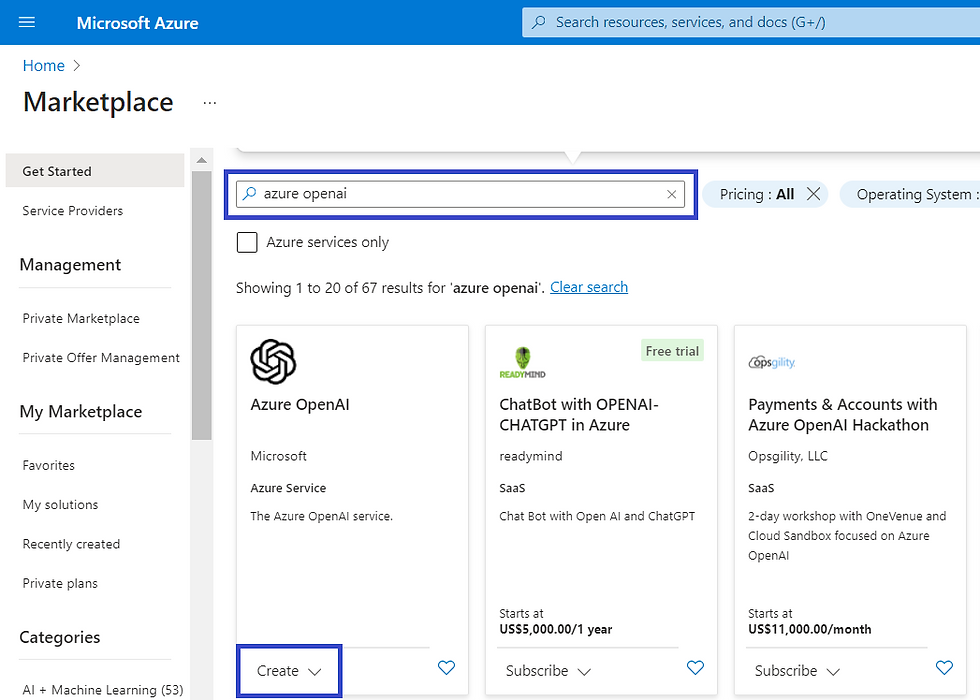Open the Marketplace more options ellipsis
980x700 pixels.
pyautogui.click(x=209, y=102)
